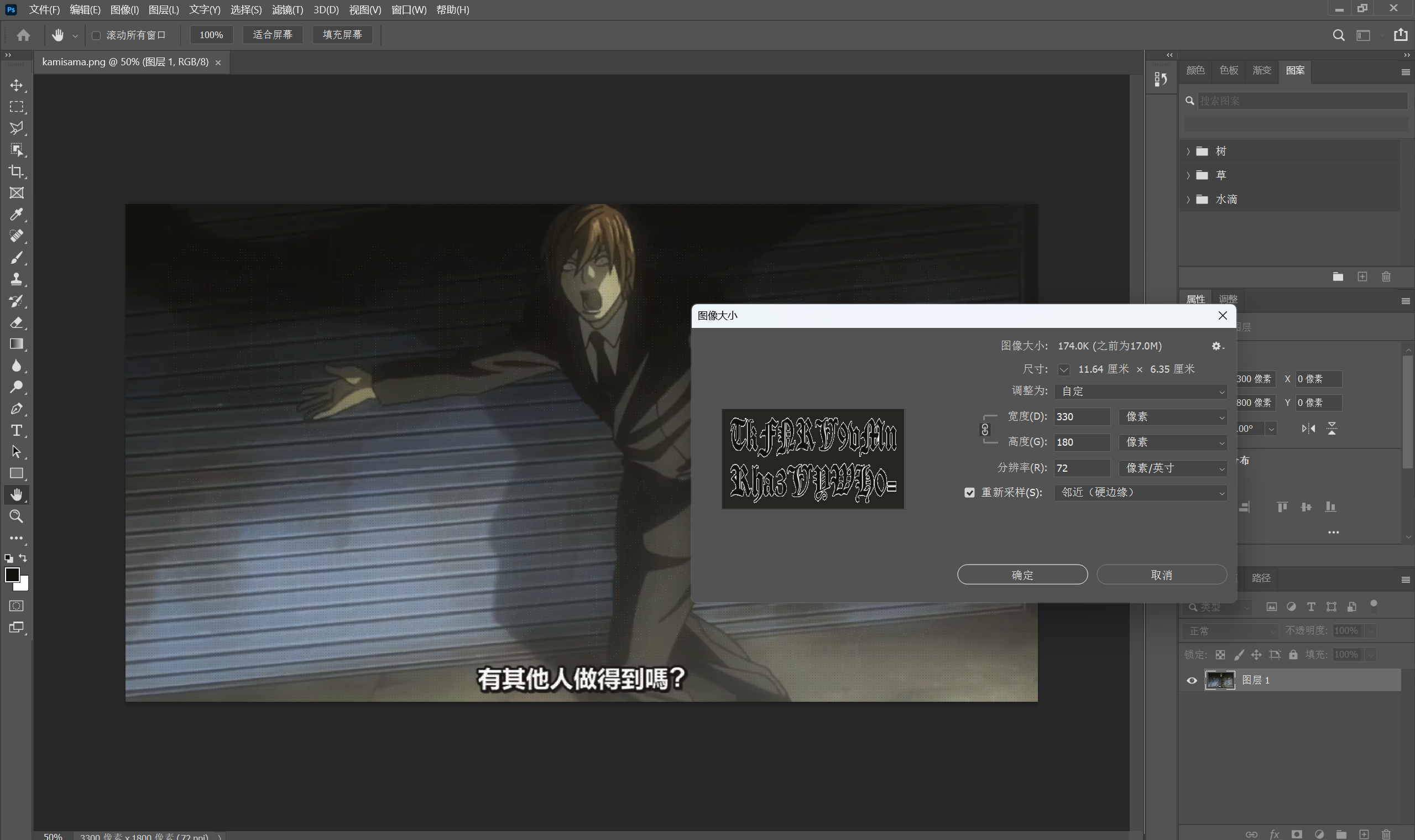
Task: Open the resample method dropdown
Action: tap(1141, 493)
